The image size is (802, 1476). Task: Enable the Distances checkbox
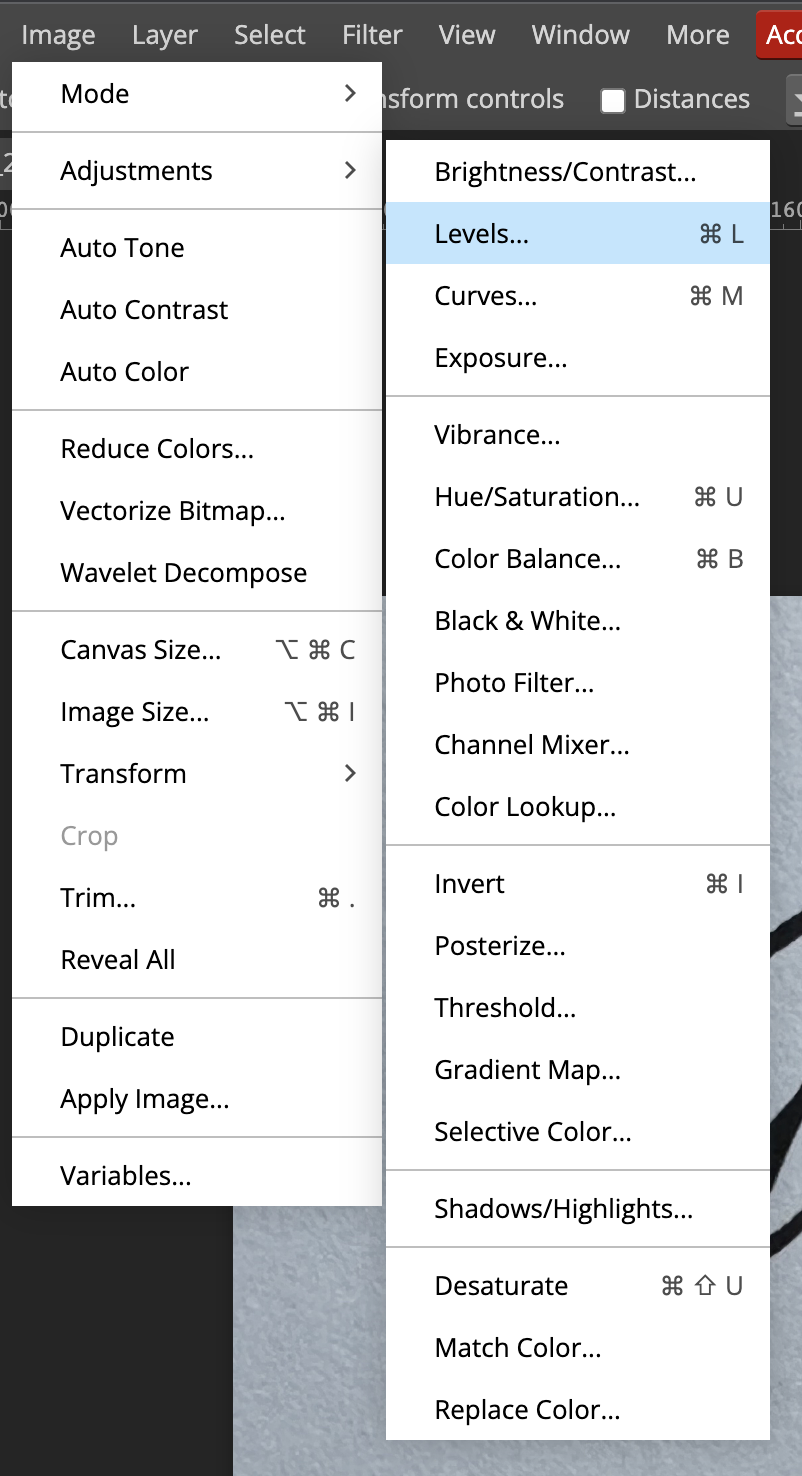pos(613,100)
